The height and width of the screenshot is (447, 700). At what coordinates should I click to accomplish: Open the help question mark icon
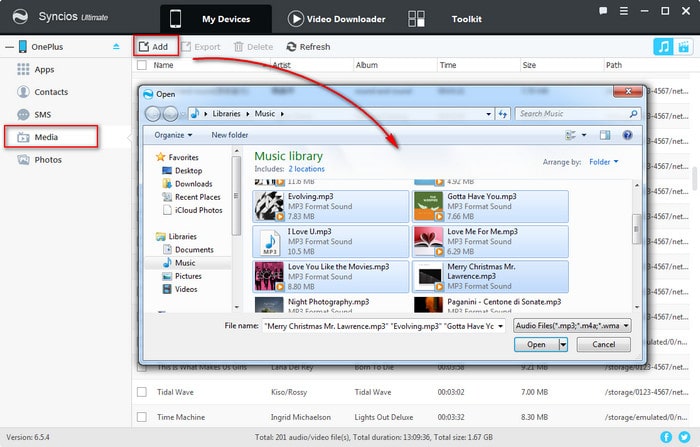[627, 135]
